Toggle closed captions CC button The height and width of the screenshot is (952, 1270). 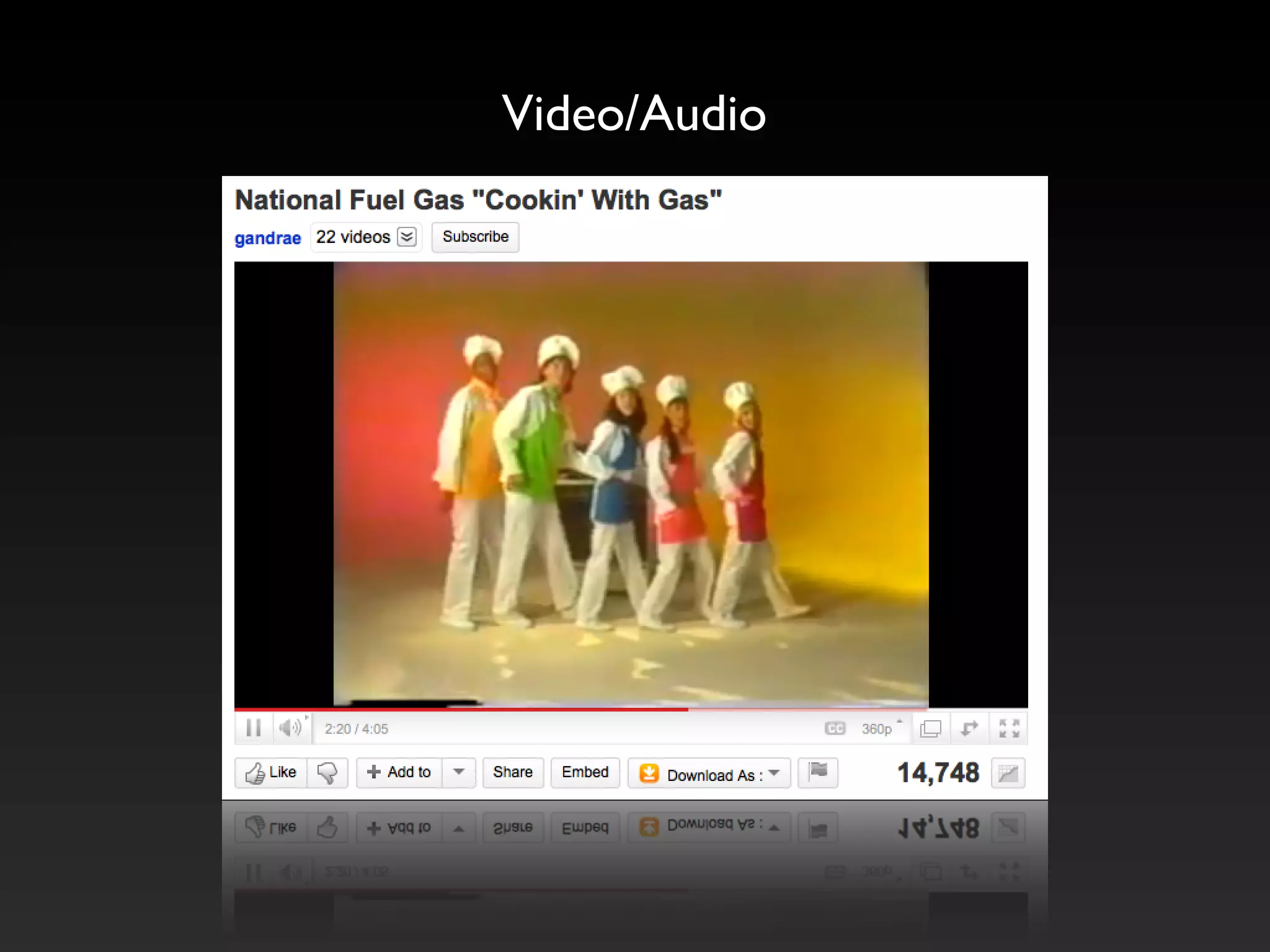pyautogui.click(x=835, y=728)
